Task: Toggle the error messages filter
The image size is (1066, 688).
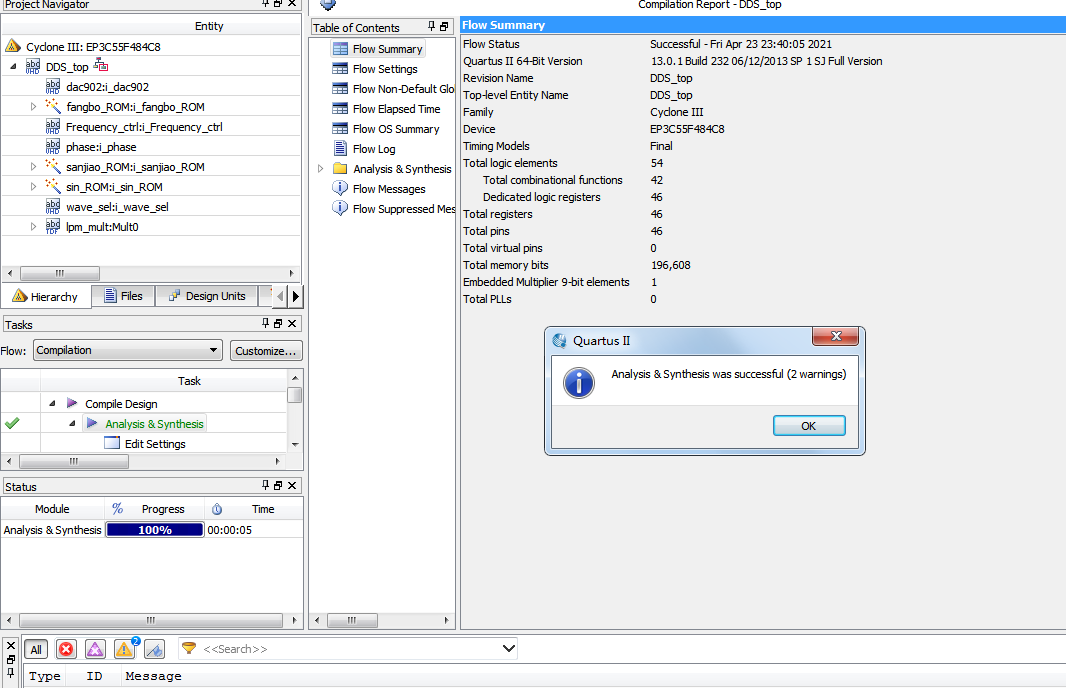Action: [x=66, y=649]
